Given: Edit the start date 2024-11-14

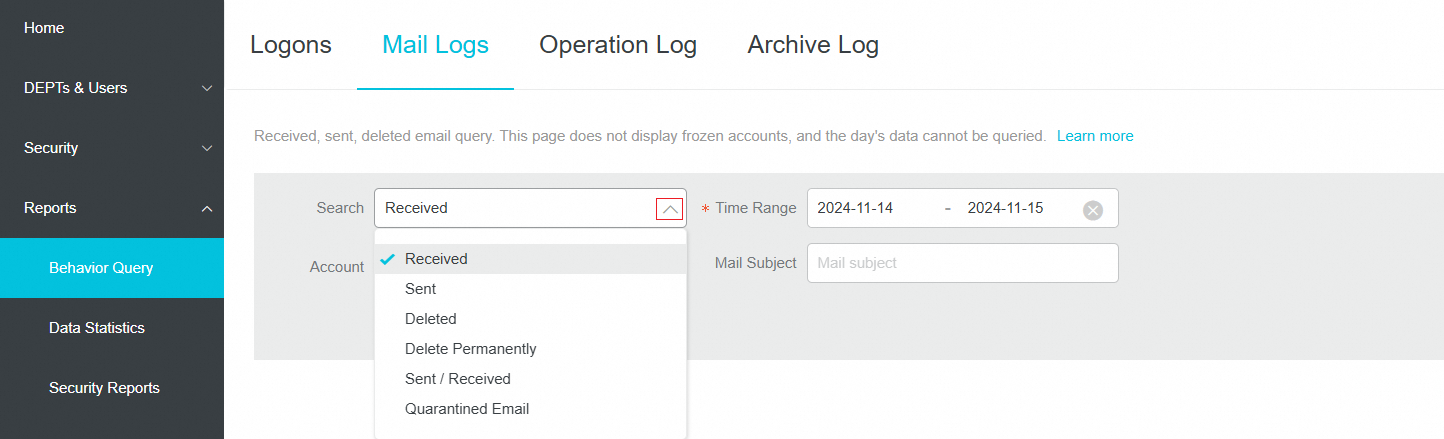Looking at the screenshot, I should pos(855,208).
